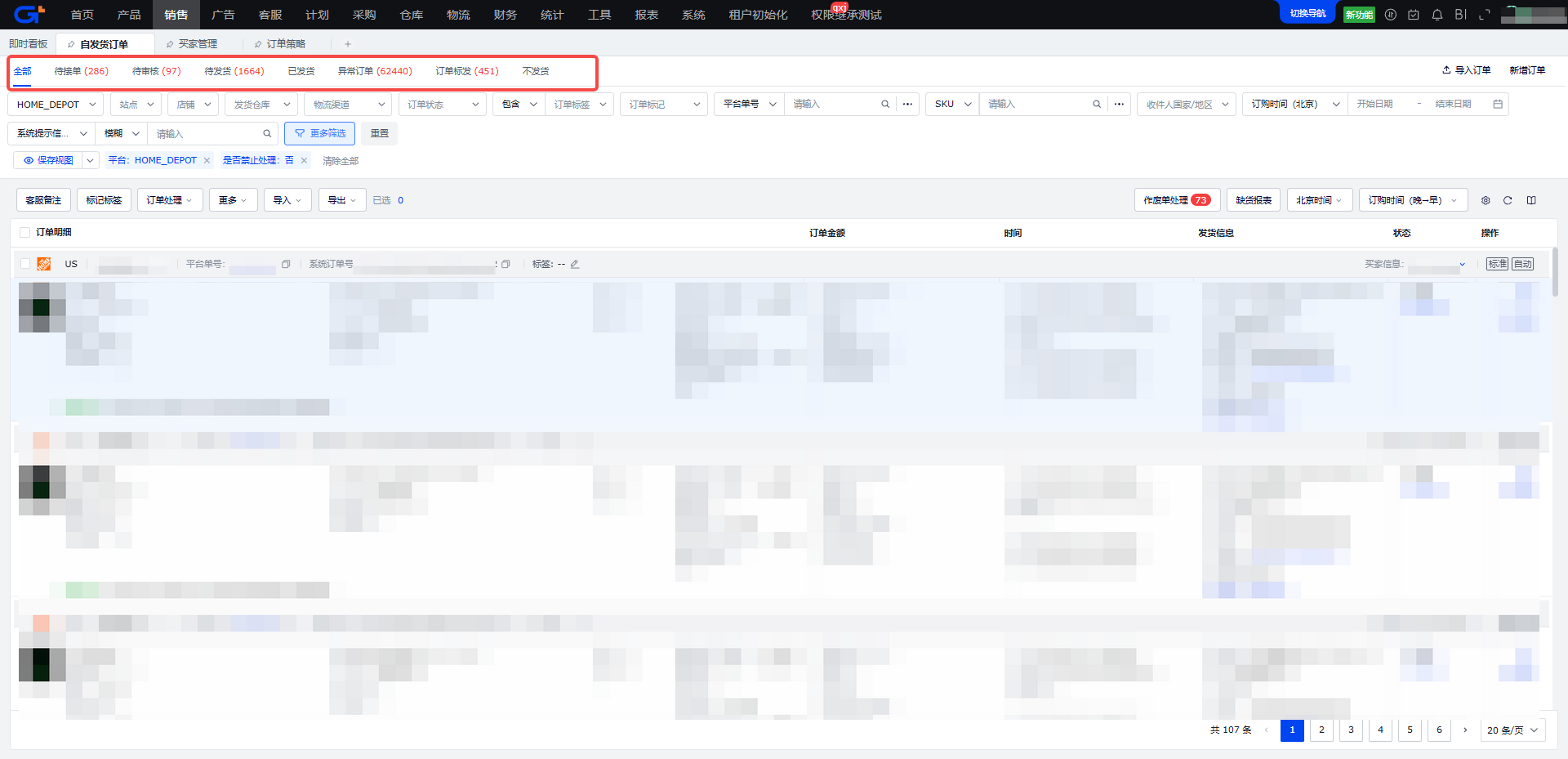Check the US order row checkbox
The height and width of the screenshot is (759, 1568).
(25, 264)
